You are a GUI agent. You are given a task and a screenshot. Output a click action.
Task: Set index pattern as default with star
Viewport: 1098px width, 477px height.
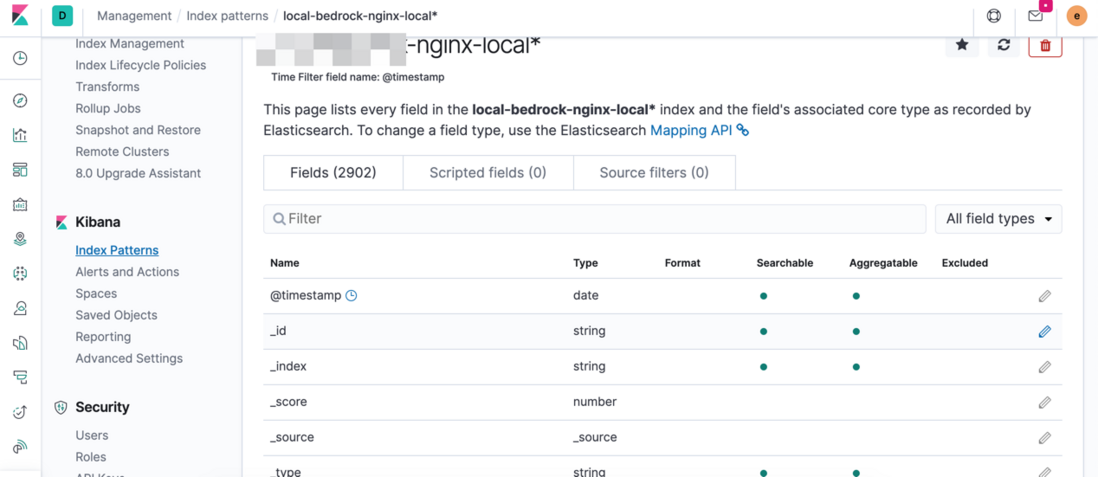[962, 44]
